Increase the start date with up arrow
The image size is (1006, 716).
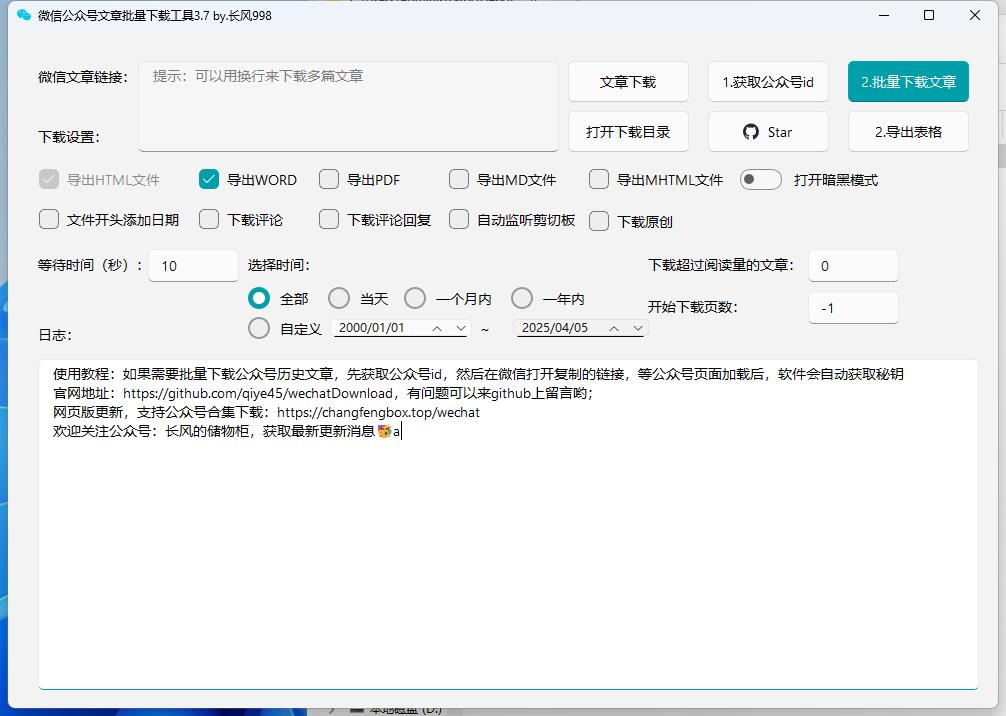(437, 328)
